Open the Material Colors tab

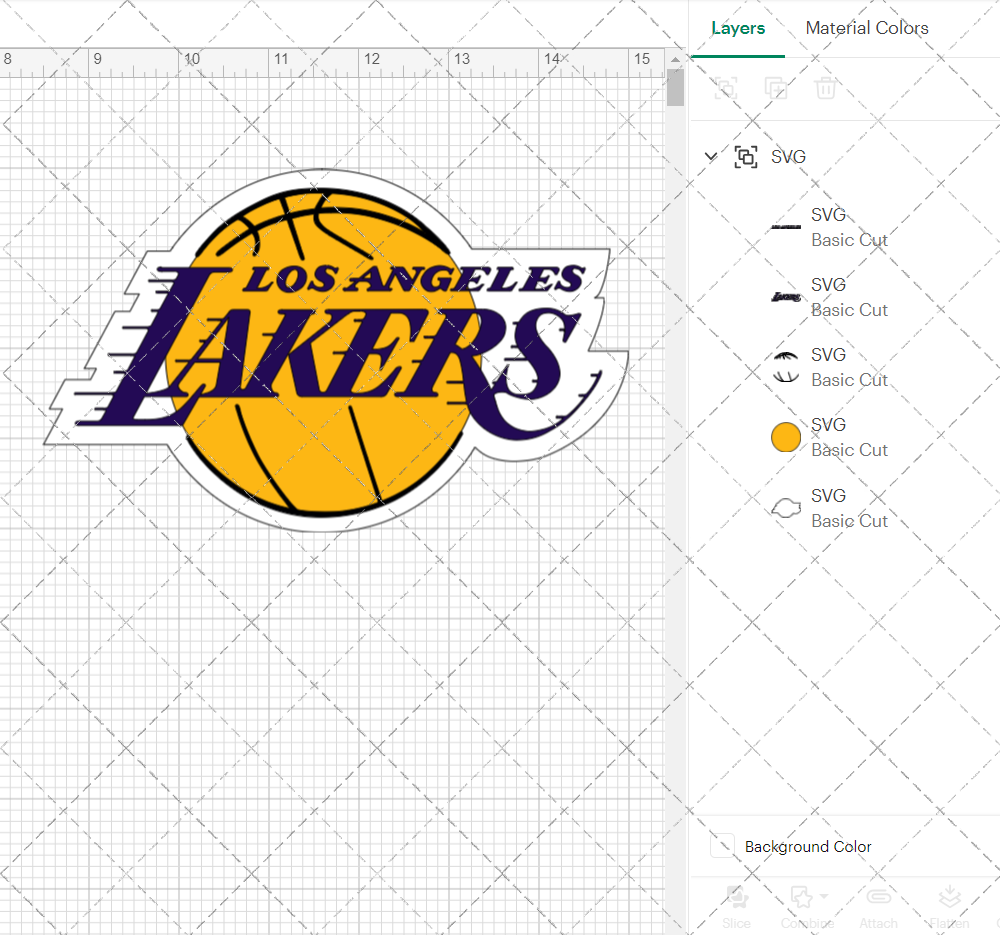point(867,28)
